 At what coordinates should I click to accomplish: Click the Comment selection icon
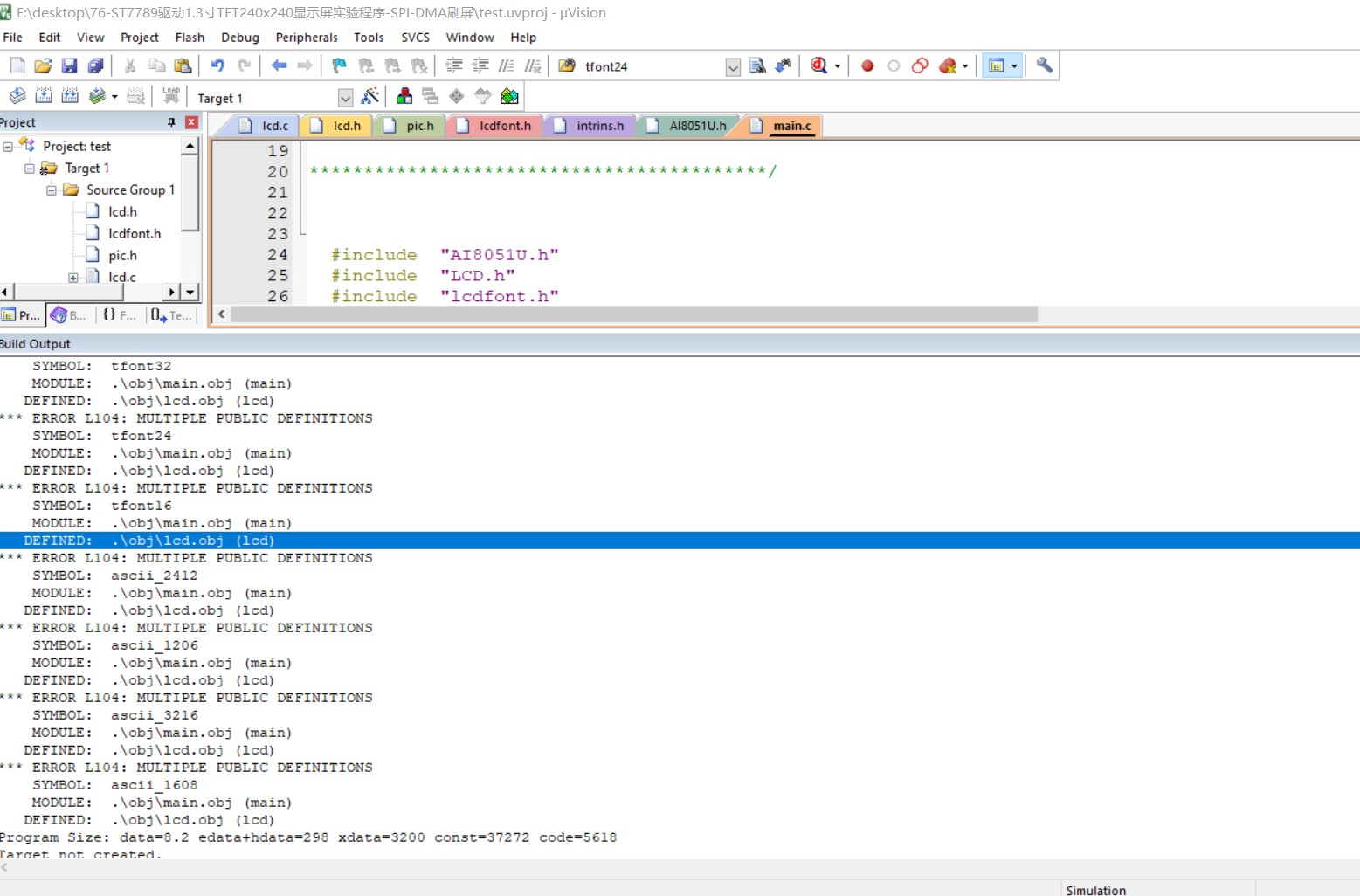[507, 65]
